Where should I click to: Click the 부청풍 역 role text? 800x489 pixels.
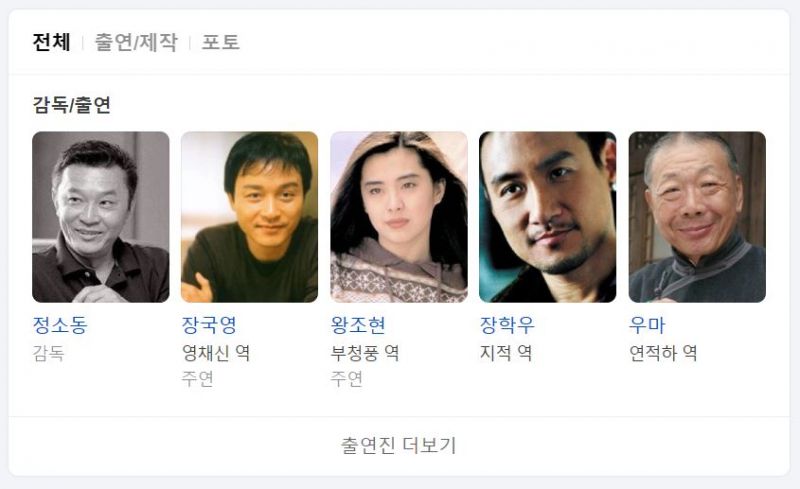(365, 353)
